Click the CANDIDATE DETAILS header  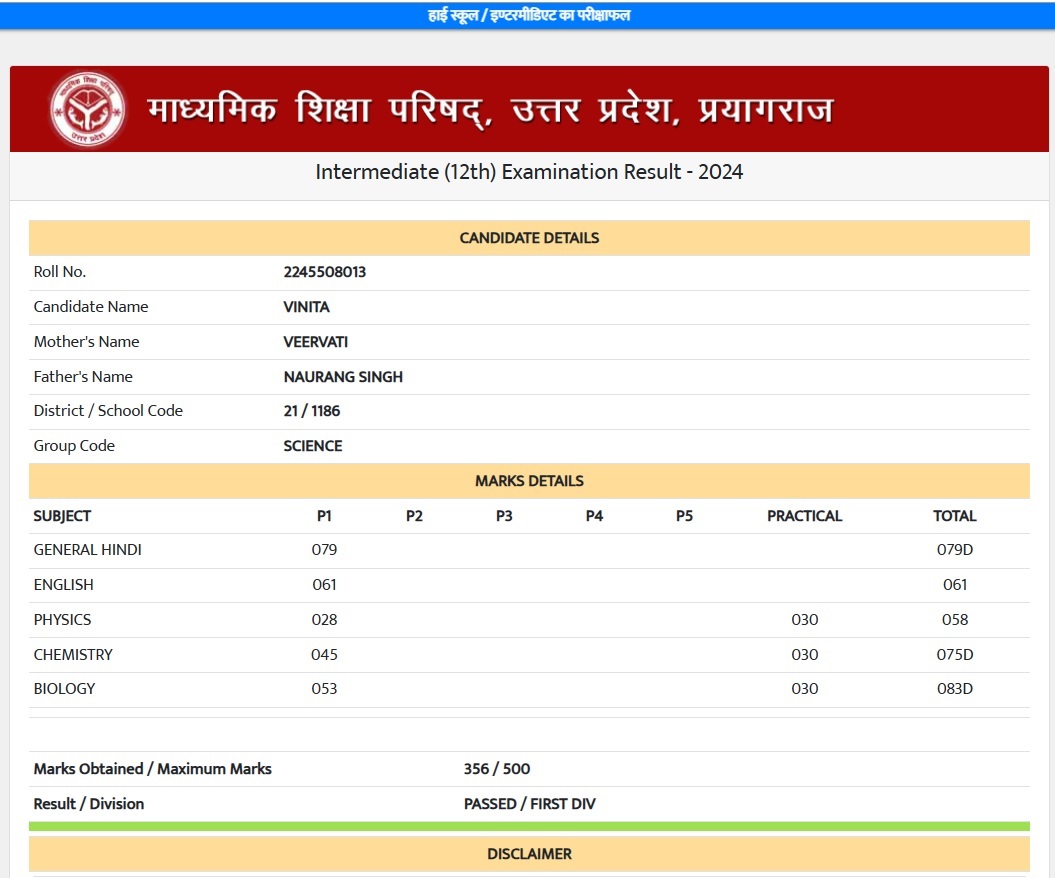point(529,237)
